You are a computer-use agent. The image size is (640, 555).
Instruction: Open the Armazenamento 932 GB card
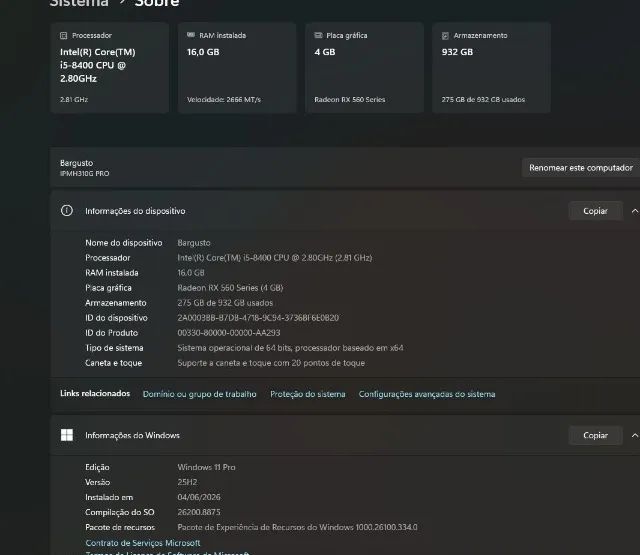pyautogui.click(x=491, y=68)
